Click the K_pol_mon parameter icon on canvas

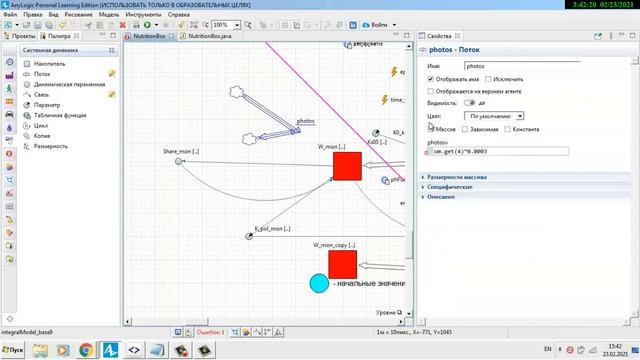tap(249, 236)
